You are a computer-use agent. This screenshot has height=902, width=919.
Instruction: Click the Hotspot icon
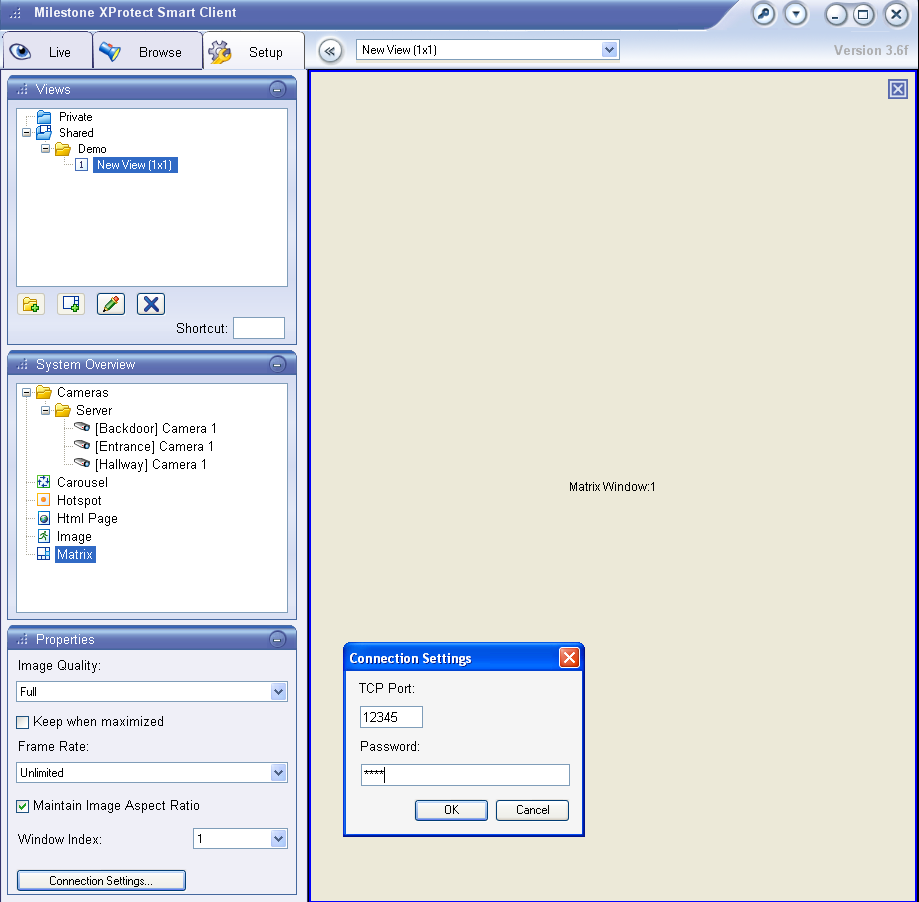(43, 500)
